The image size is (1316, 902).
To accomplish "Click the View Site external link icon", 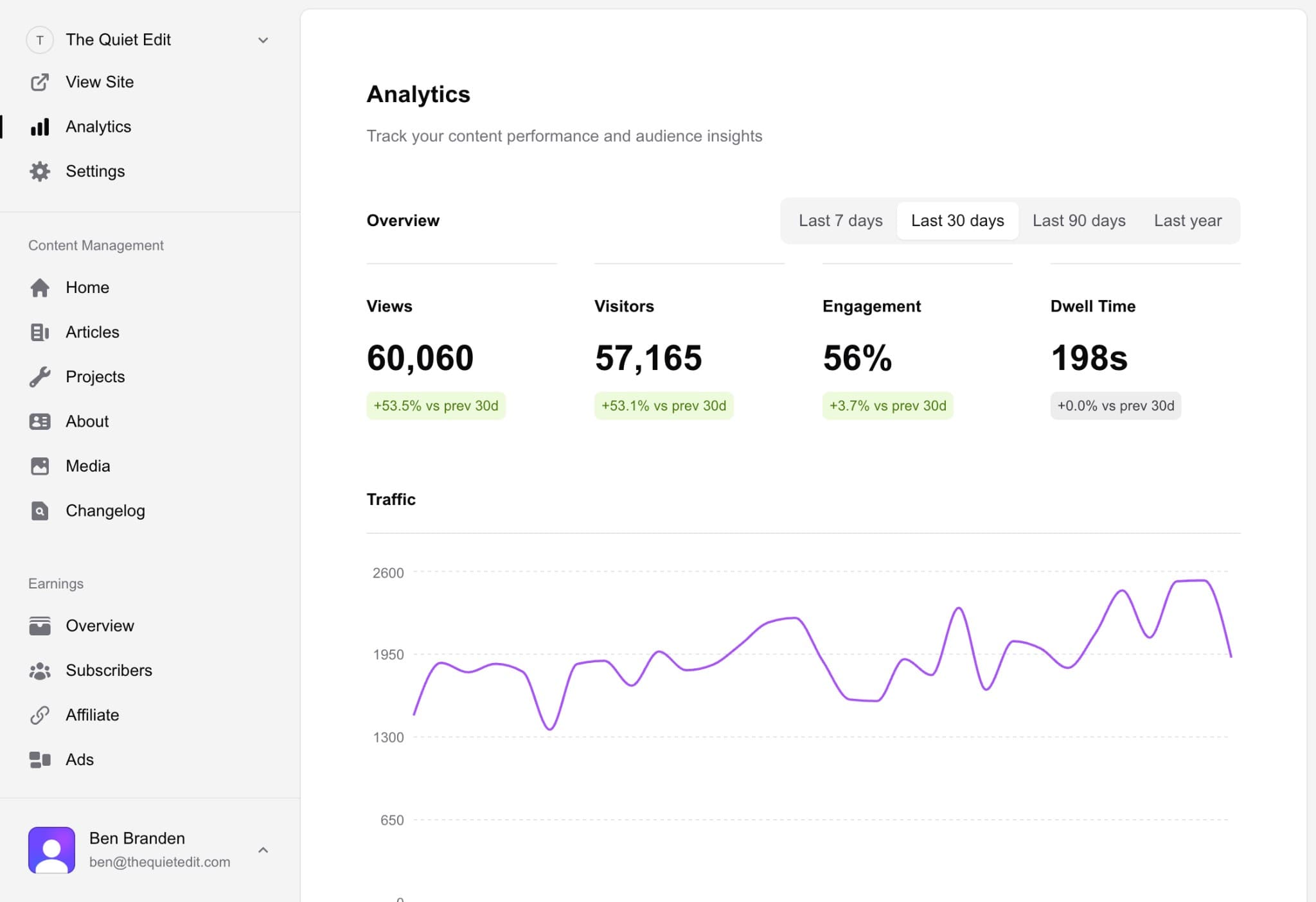I will point(40,82).
